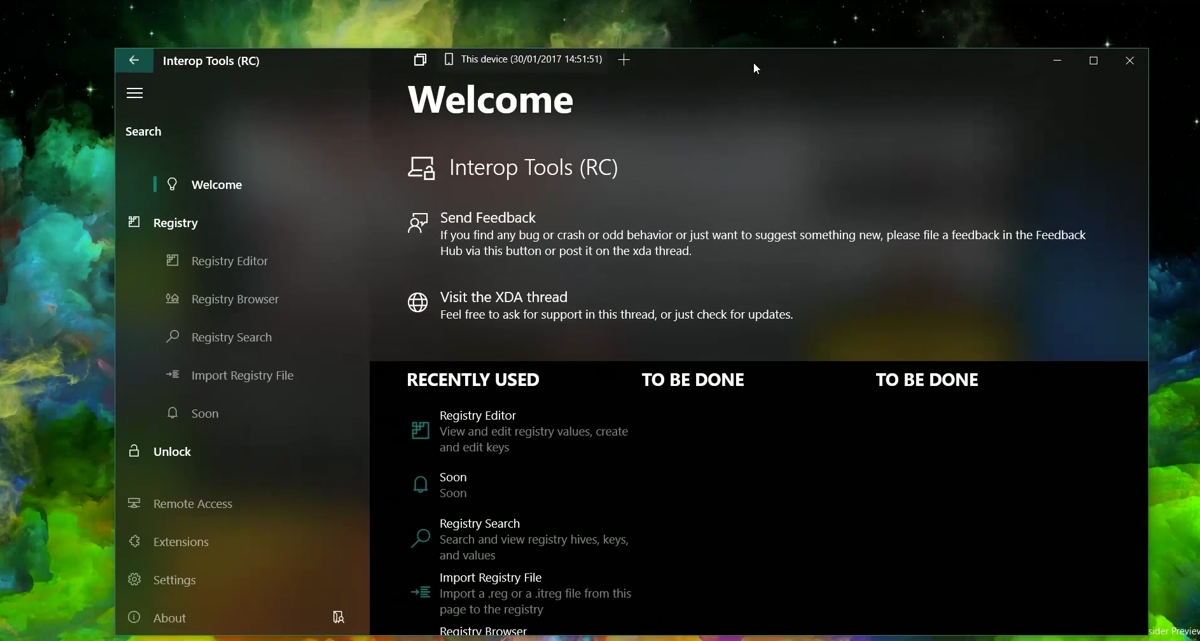Click the Send Feedback person icon
Screen dimensions: 1200x641
coord(418,223)
